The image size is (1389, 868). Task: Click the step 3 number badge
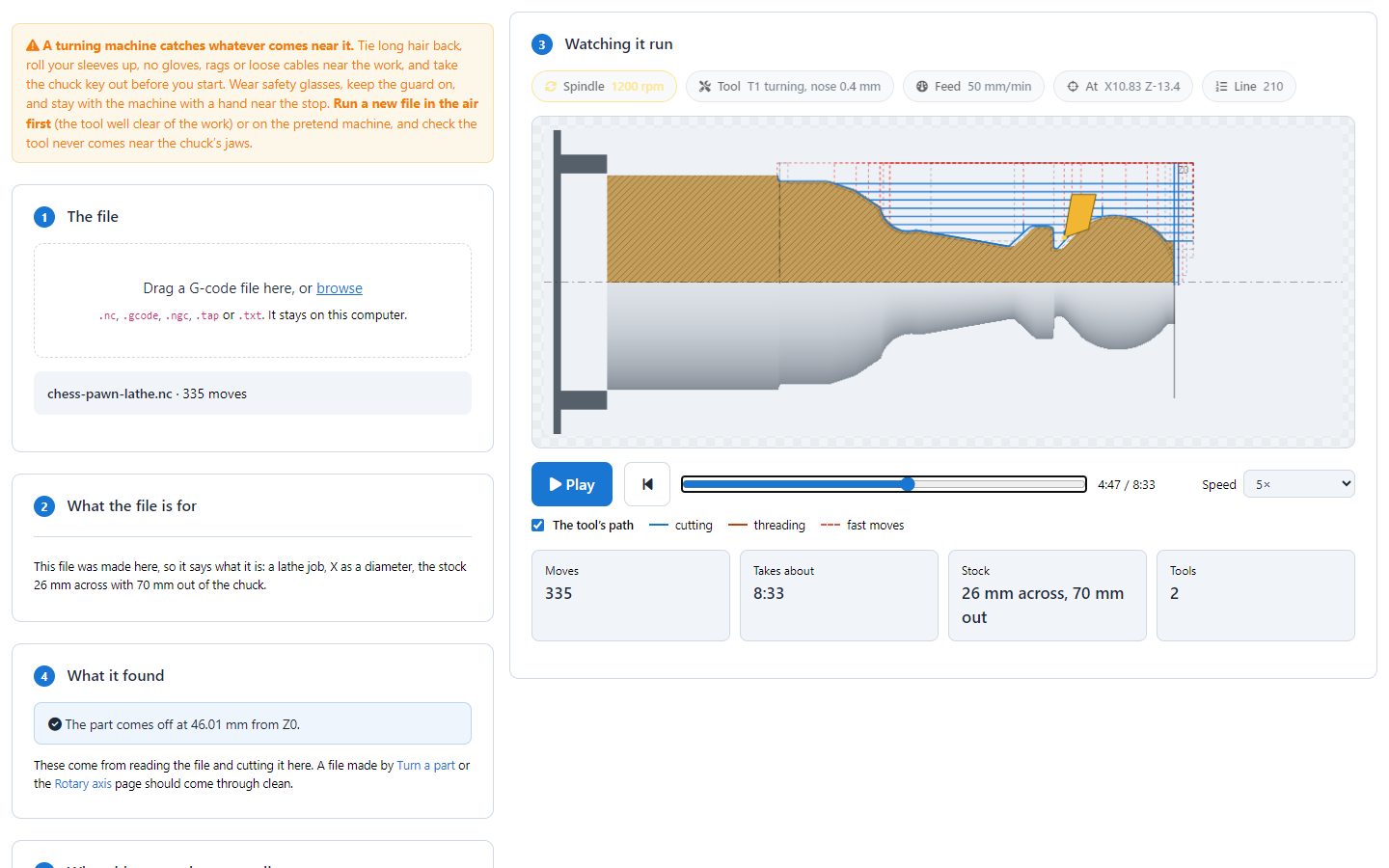tap(542, 44)
